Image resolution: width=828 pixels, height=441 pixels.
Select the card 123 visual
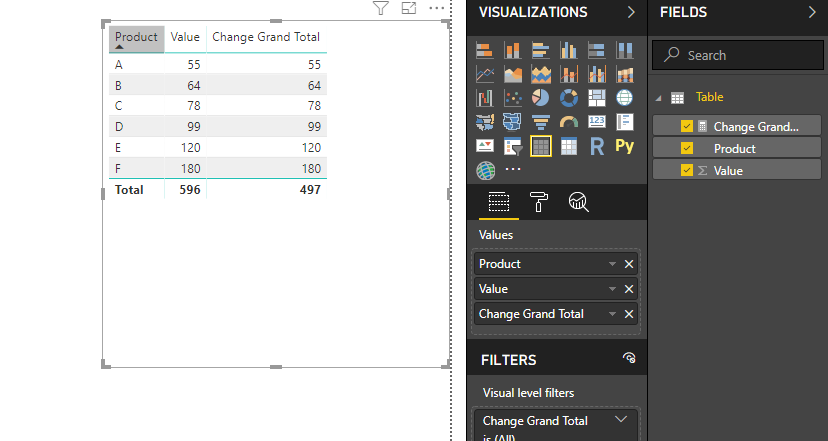point(597,122)
